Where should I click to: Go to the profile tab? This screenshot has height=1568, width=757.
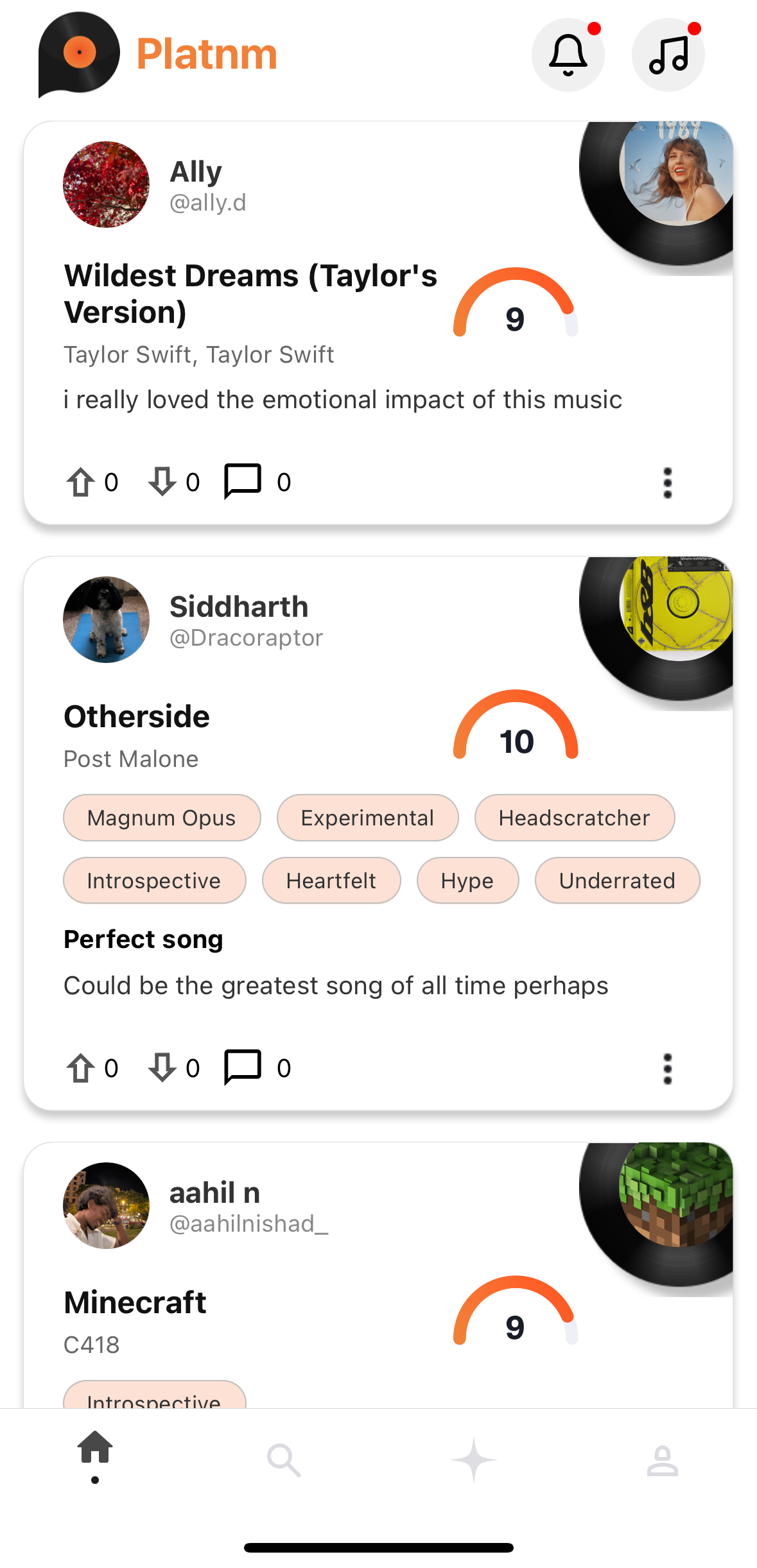click(662, 1461)
